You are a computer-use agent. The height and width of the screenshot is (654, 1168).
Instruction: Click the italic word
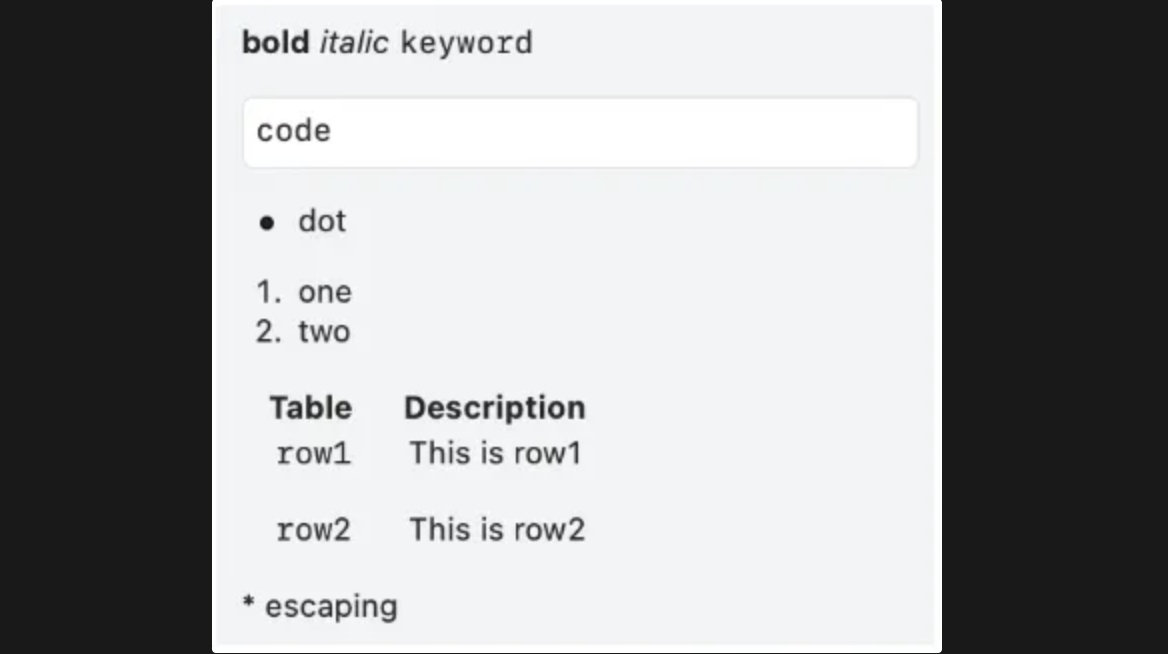(x=353, y=43)
